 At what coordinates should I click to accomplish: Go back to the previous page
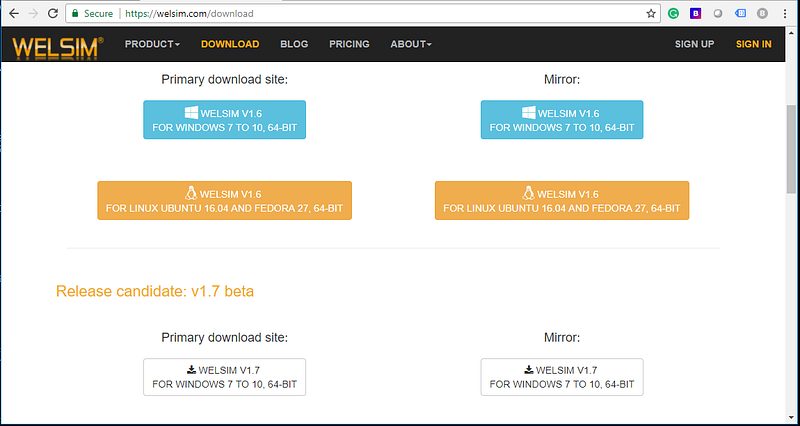coord(14,14)
